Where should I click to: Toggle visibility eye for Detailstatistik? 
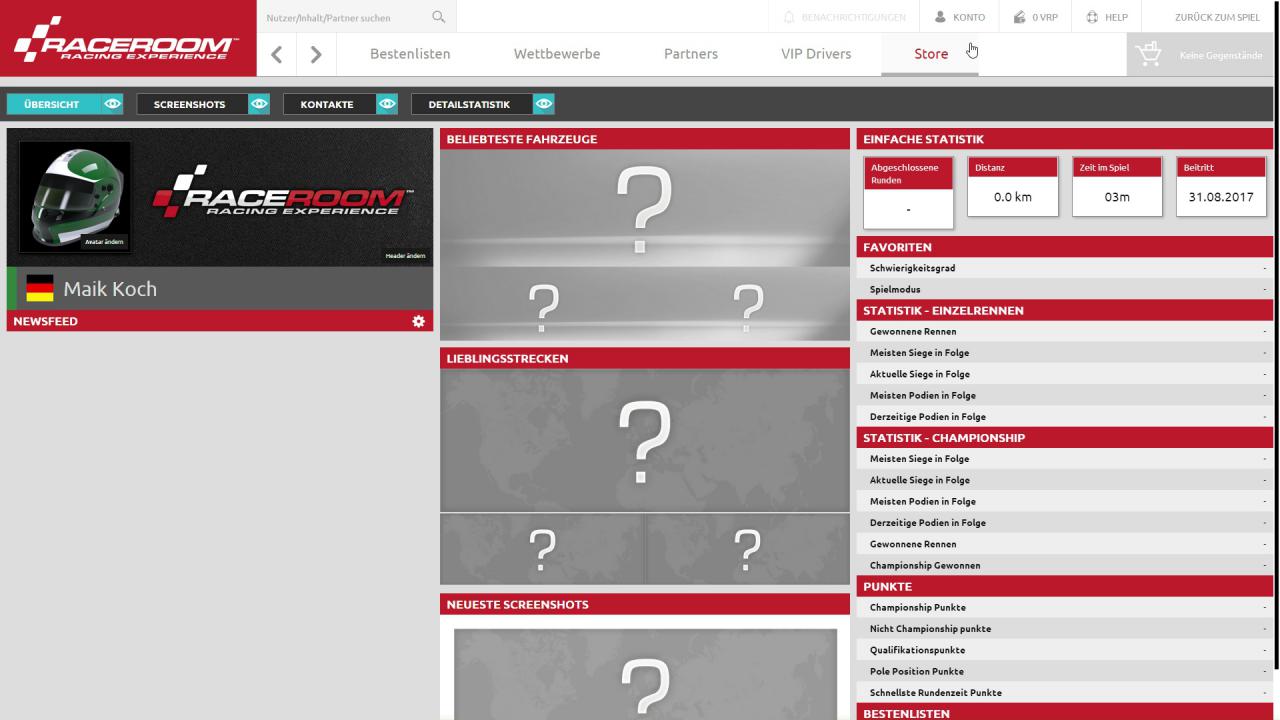pyautogui.click(x=543, y=104)
